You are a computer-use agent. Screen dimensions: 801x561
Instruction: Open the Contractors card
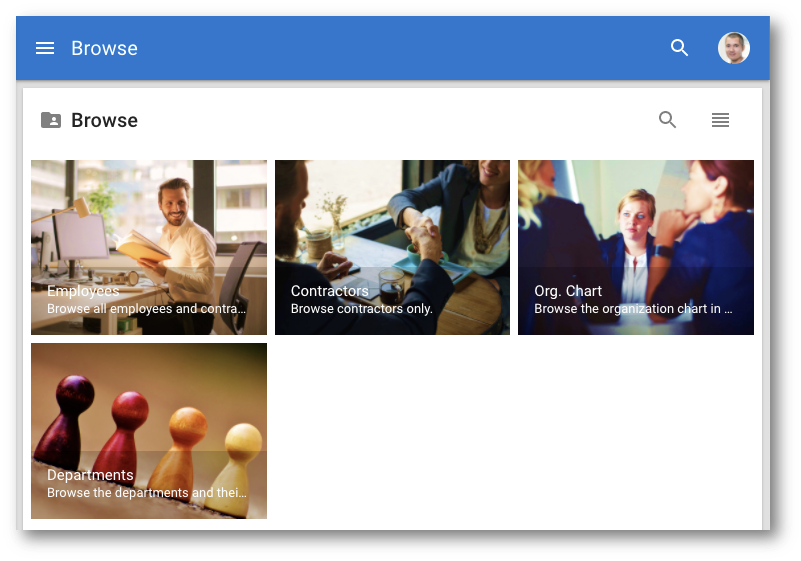pos(392,247)
